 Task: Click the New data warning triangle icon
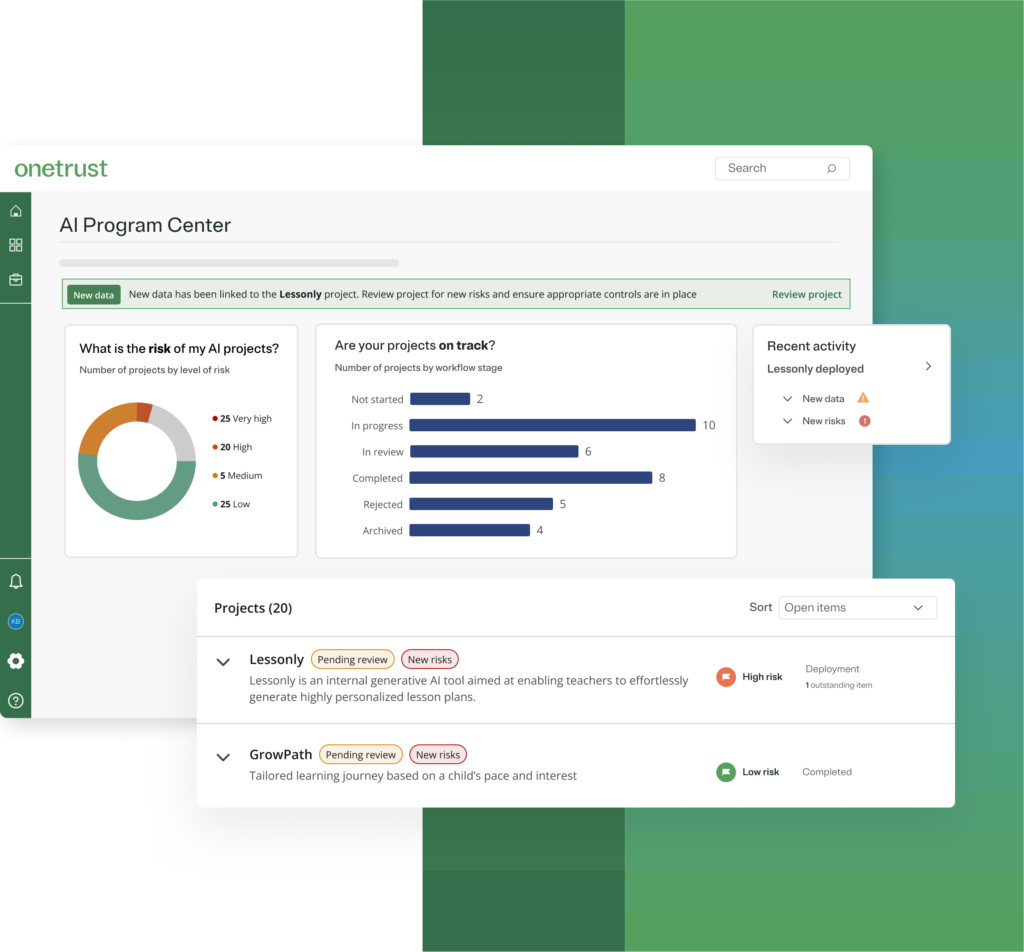coord(863,398)
